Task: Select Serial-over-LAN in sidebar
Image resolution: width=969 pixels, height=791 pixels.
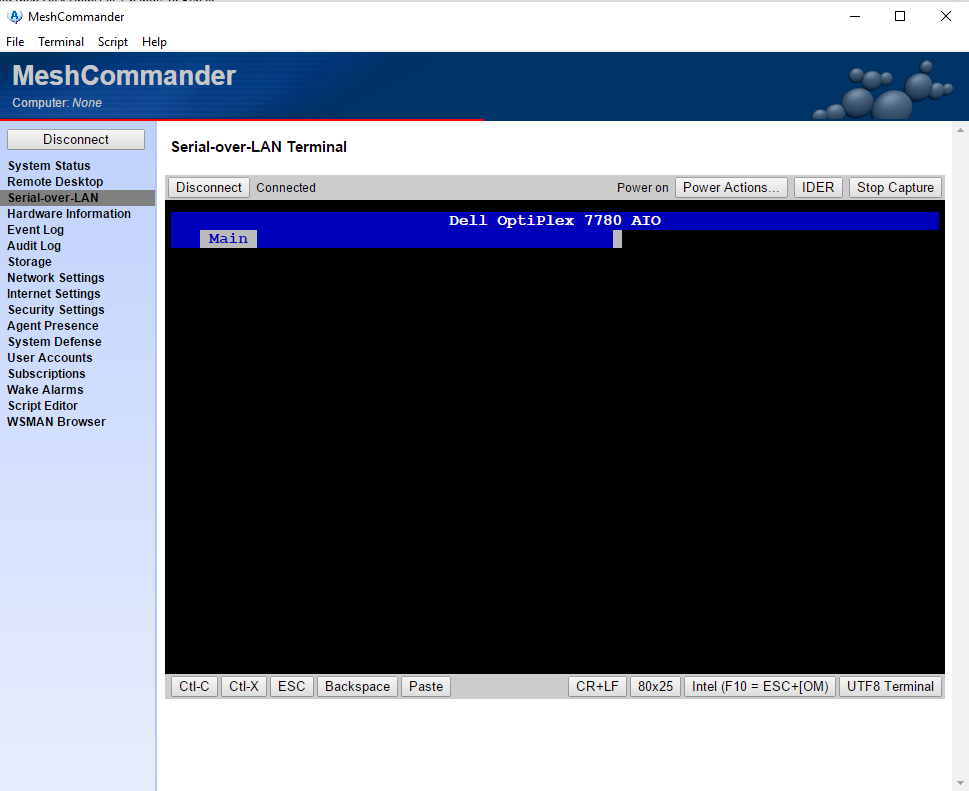Action: pos(77,198)
